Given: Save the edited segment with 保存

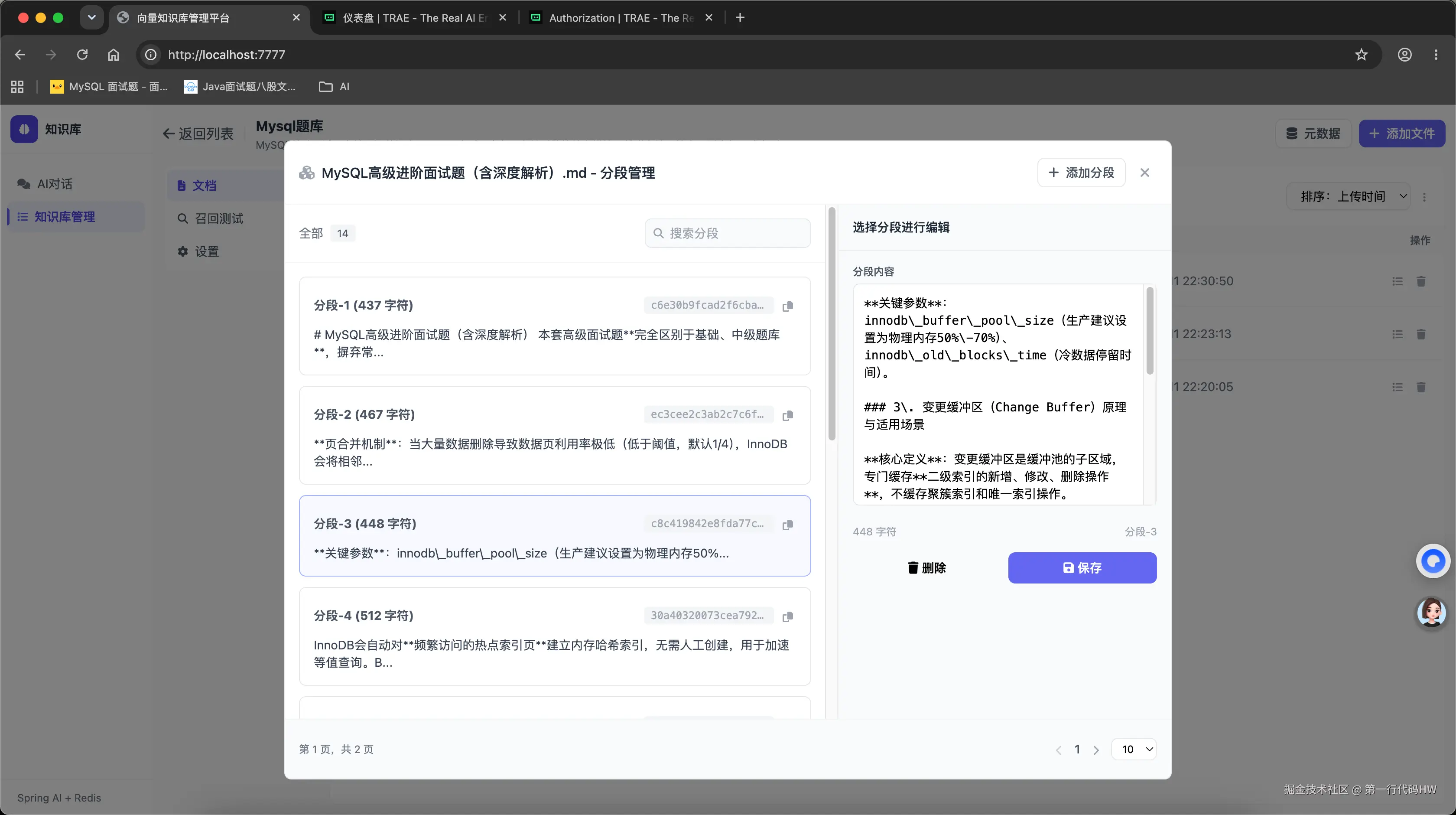Looking at the screenshot, I should coord(1082,568).
